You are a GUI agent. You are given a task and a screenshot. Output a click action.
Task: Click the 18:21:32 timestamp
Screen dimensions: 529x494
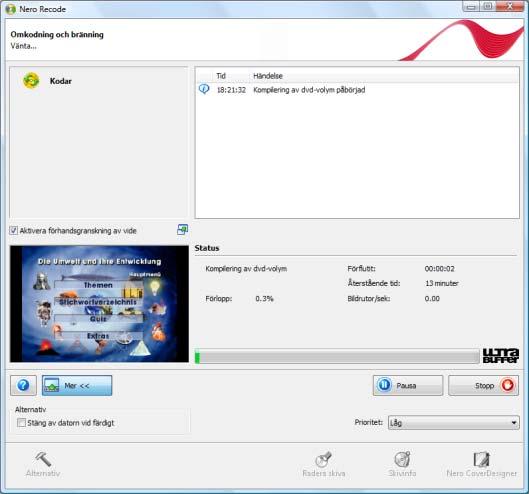(231, 90)
